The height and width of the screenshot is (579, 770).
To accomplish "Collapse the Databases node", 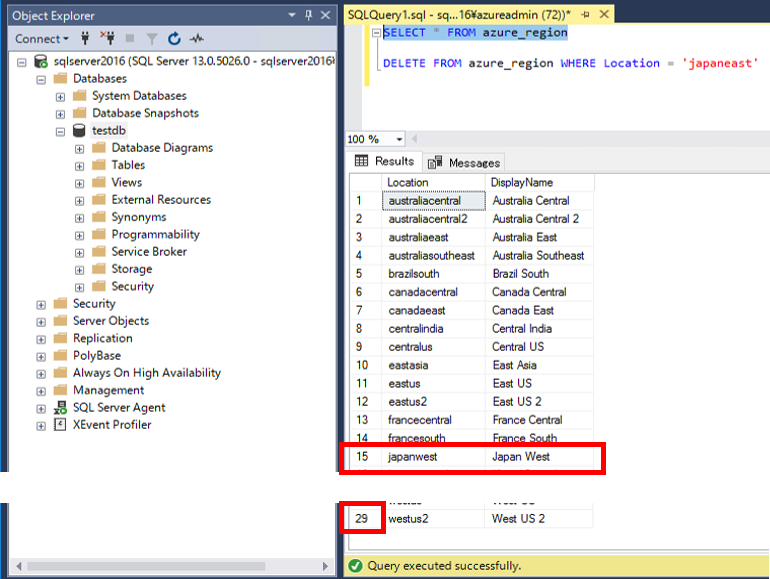I will (x=41, y=80).
